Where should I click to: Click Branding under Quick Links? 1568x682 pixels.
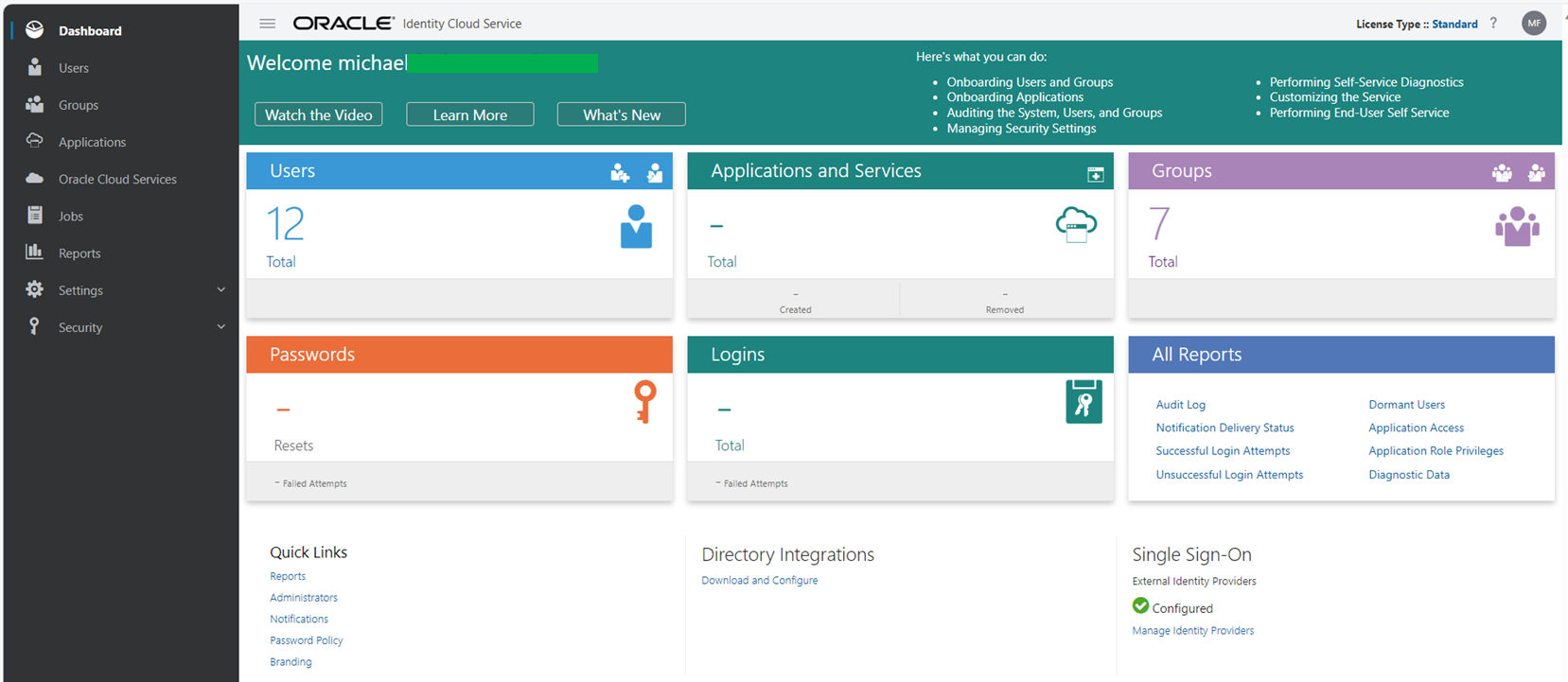point(291,662)
